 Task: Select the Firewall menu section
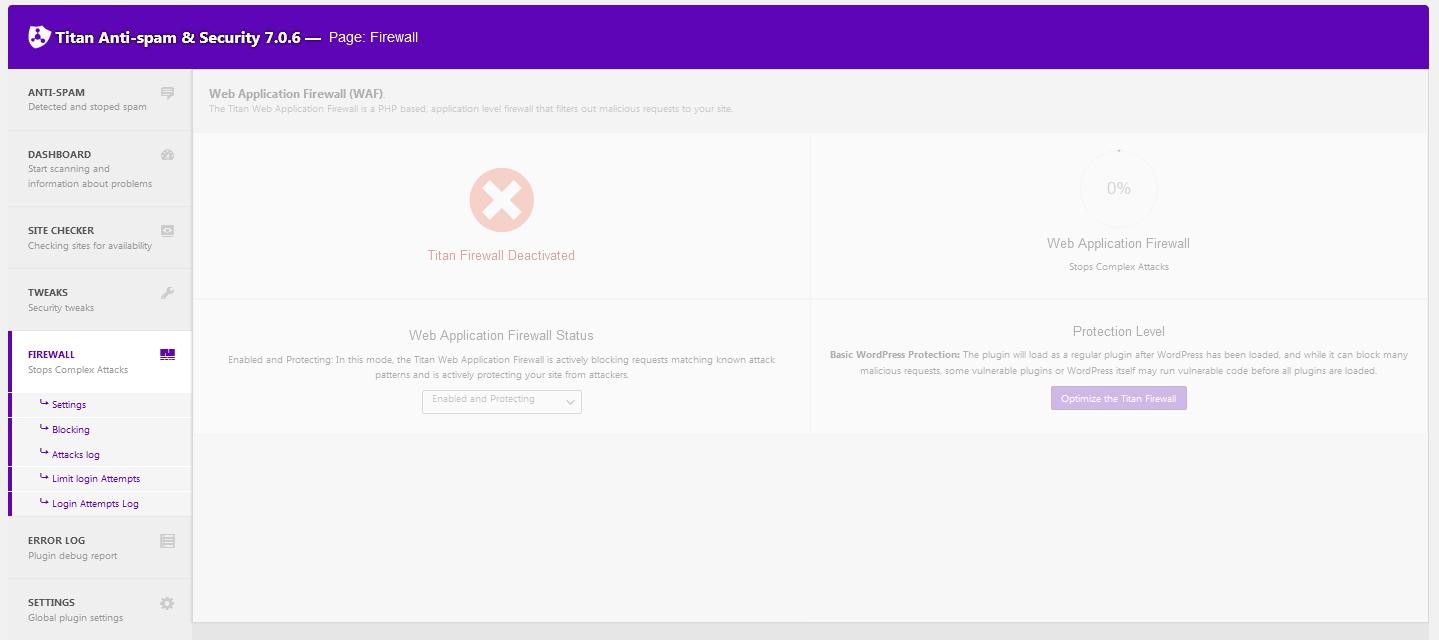[100, 361]
